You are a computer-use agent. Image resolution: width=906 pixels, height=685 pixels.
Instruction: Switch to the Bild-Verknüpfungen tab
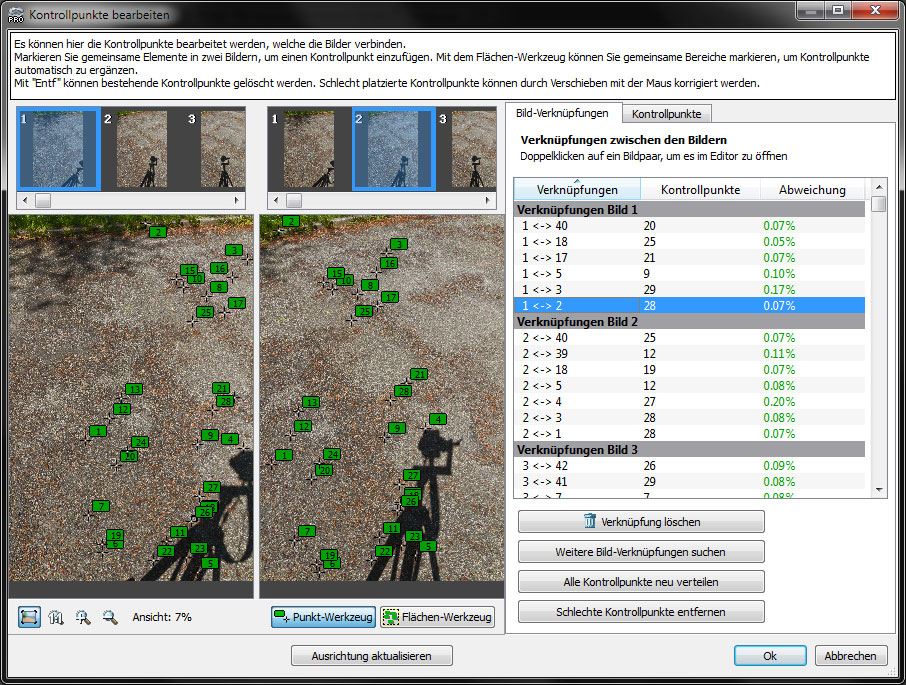pos(562,113)
